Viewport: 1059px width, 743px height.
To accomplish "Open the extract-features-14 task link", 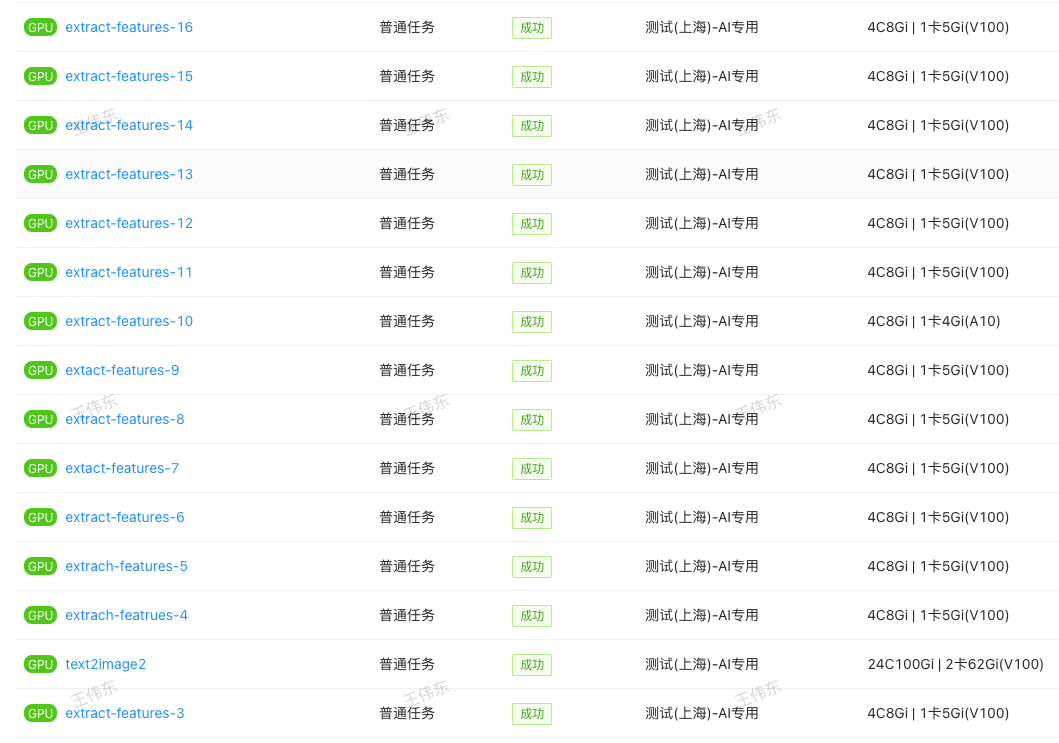I will pyautogui.click(x=129, y=126).
